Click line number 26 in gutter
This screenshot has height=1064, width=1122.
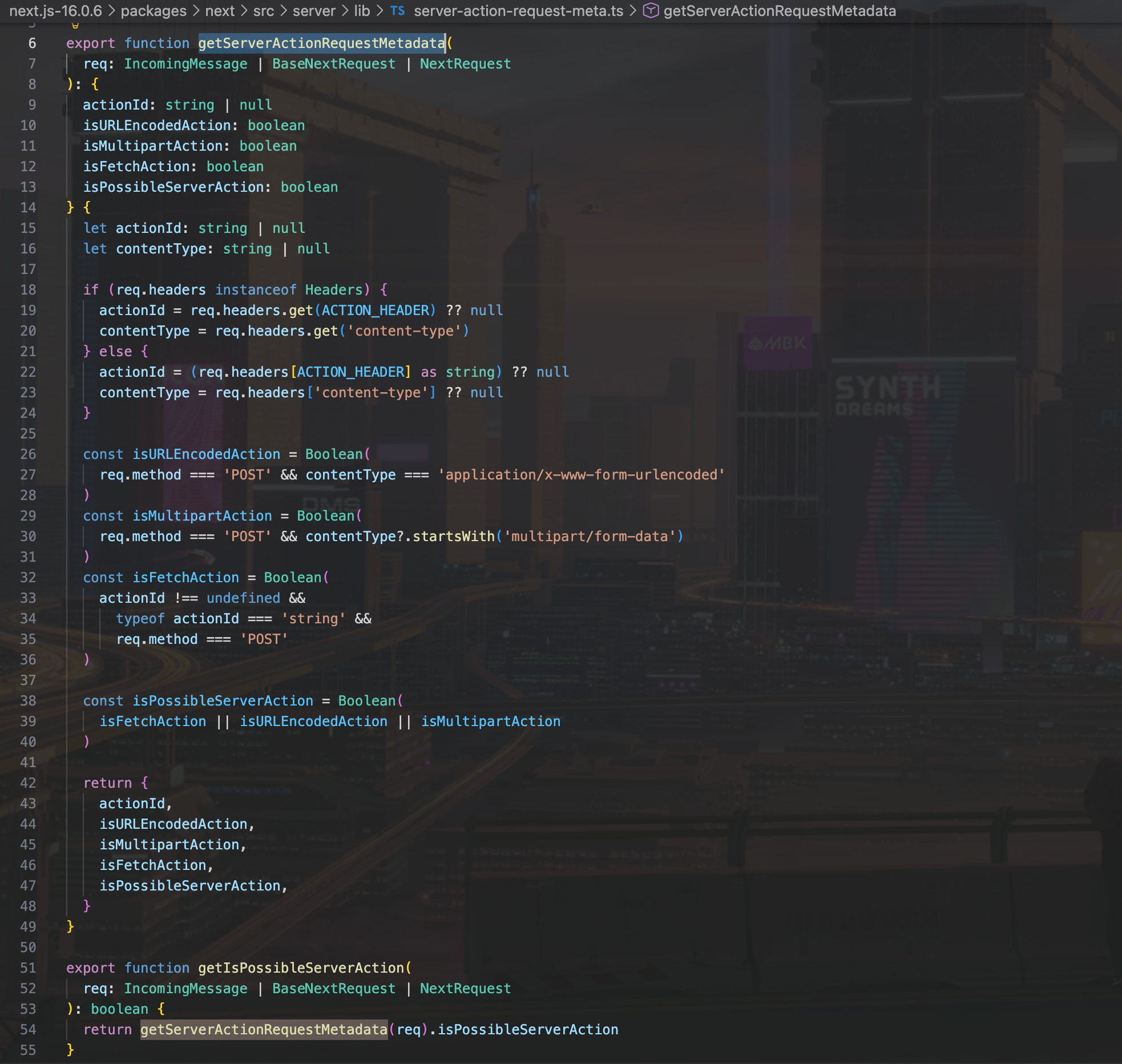[x=28, y=454]
